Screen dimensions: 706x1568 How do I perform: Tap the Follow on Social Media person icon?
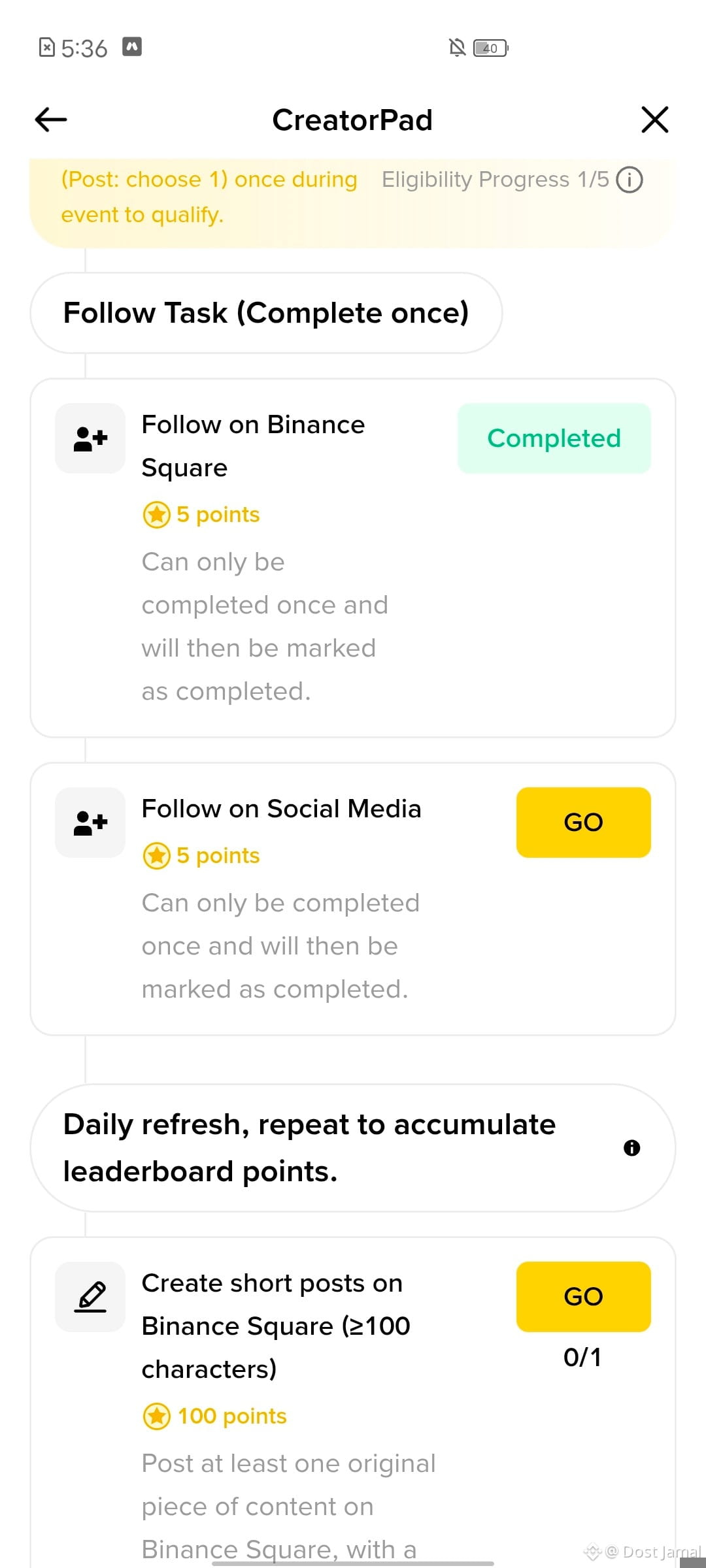90,823
